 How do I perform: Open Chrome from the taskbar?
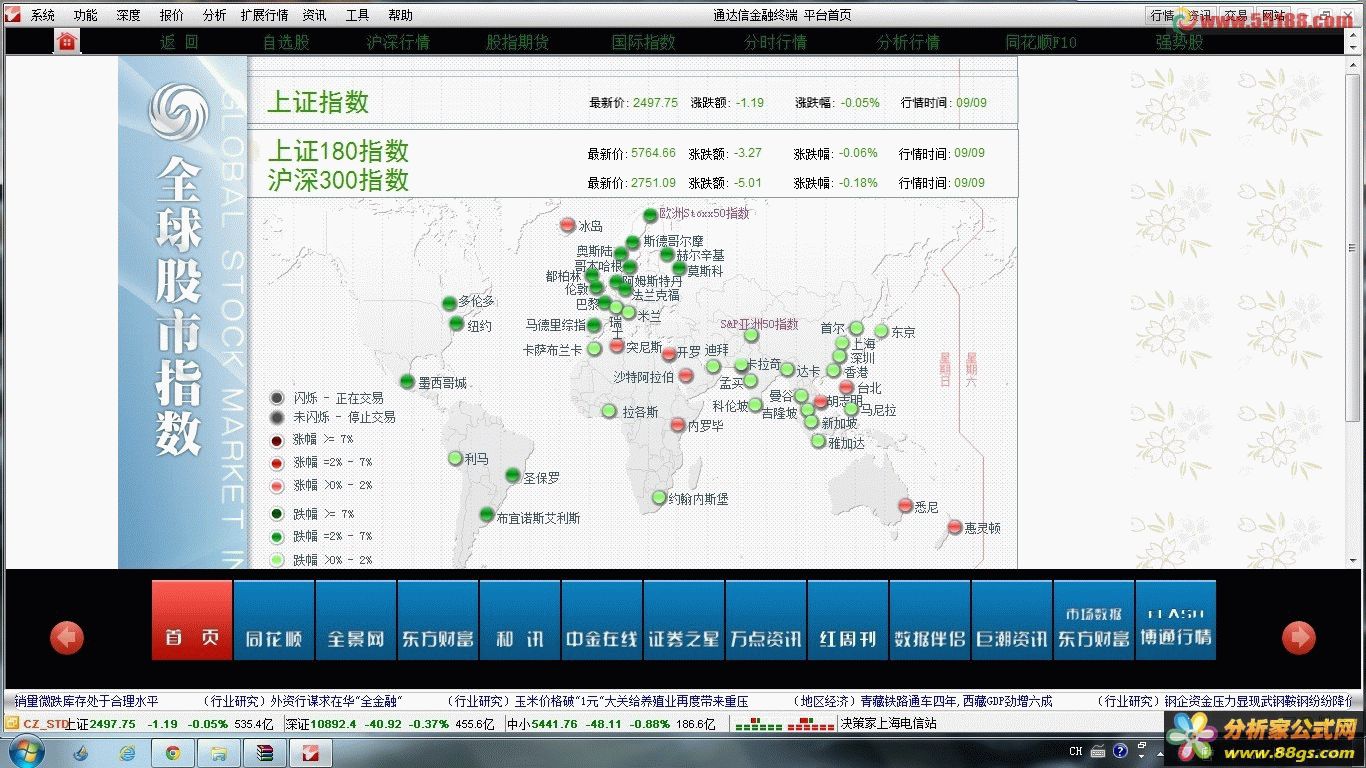173,752
